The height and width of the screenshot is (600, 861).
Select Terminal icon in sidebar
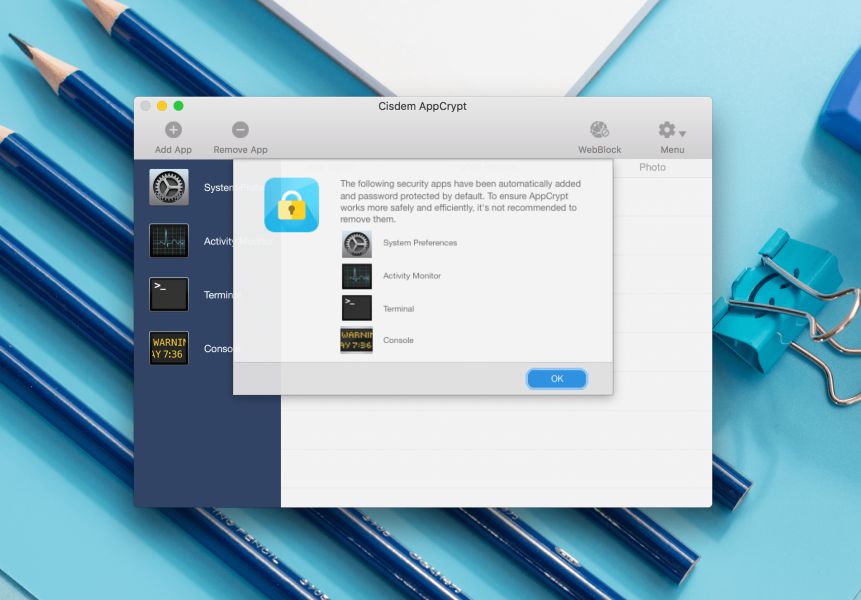click(169, 294)
